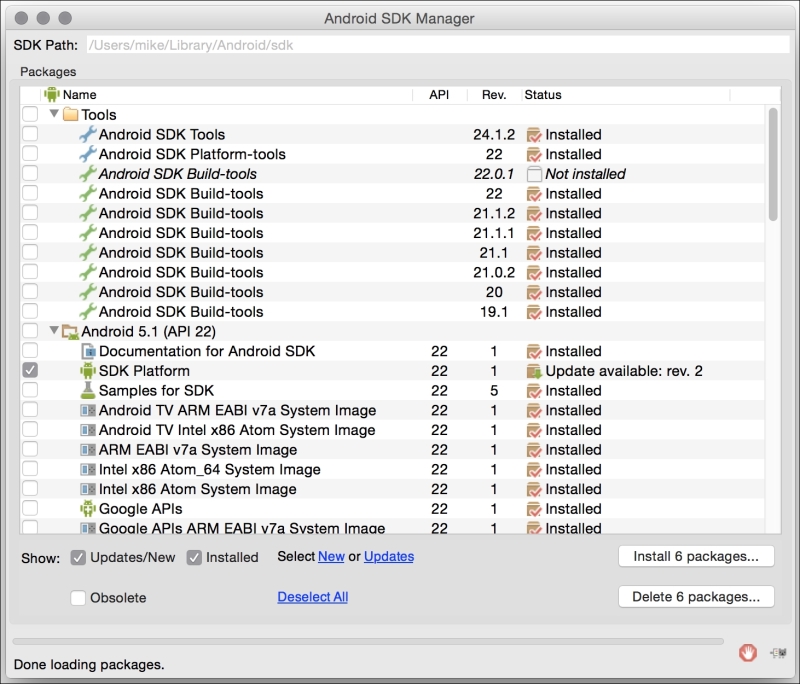Click 'Update available: rev. 2' status text

pyautogui.click(x=623, y=371)
